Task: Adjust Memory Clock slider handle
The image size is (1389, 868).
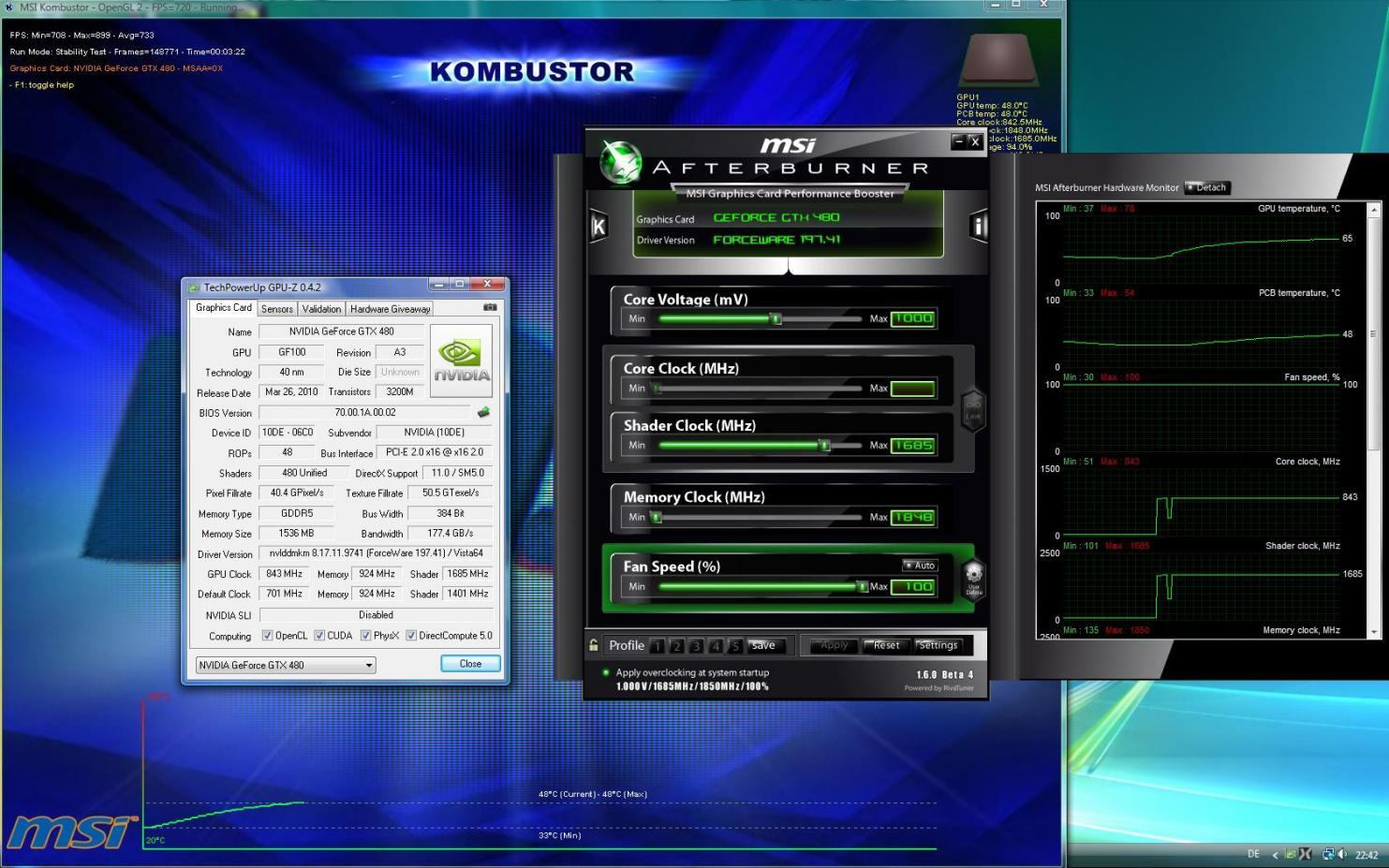Action: click(x=657, y=517)
